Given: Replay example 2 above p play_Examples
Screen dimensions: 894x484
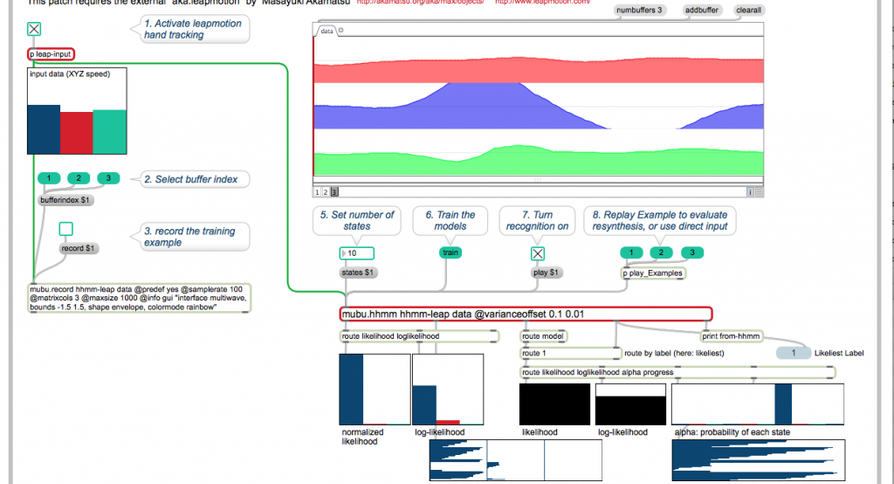Looking at the screenshot, I should [x=661, y=253].
